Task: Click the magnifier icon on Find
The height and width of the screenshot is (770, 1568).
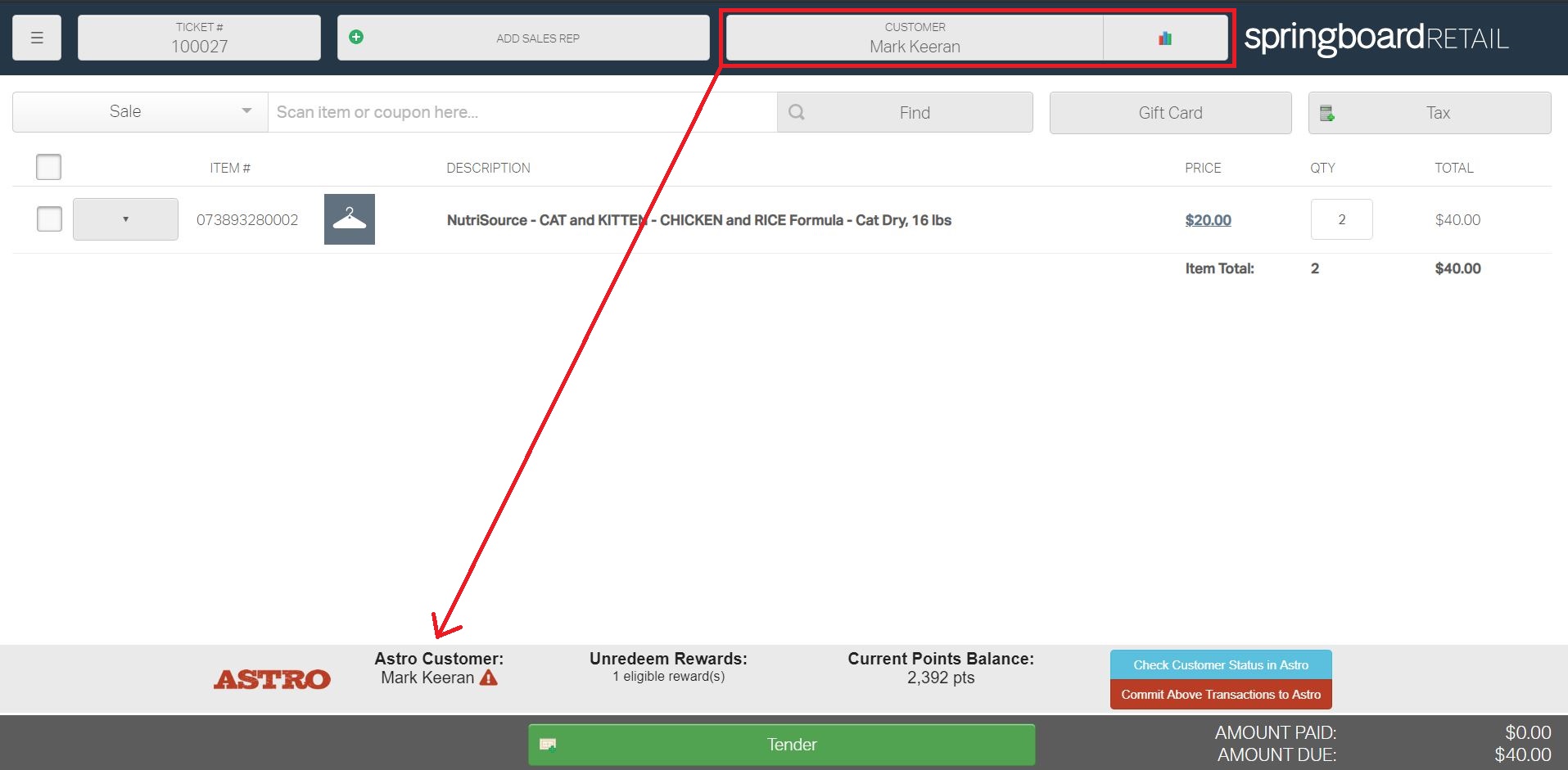Action: [796, 112]
